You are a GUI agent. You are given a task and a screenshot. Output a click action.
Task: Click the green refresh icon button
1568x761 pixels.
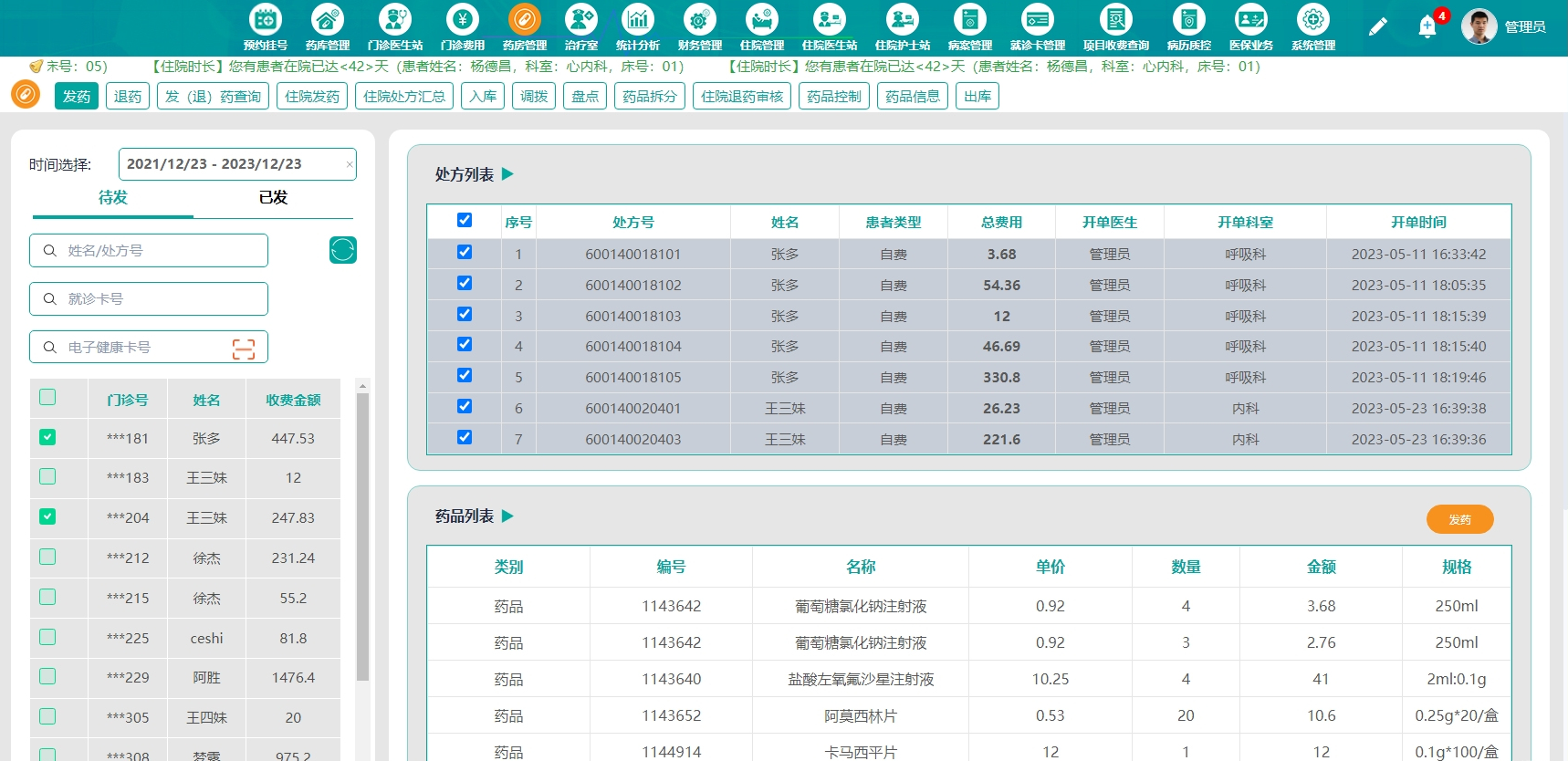(x=343, y=250)
